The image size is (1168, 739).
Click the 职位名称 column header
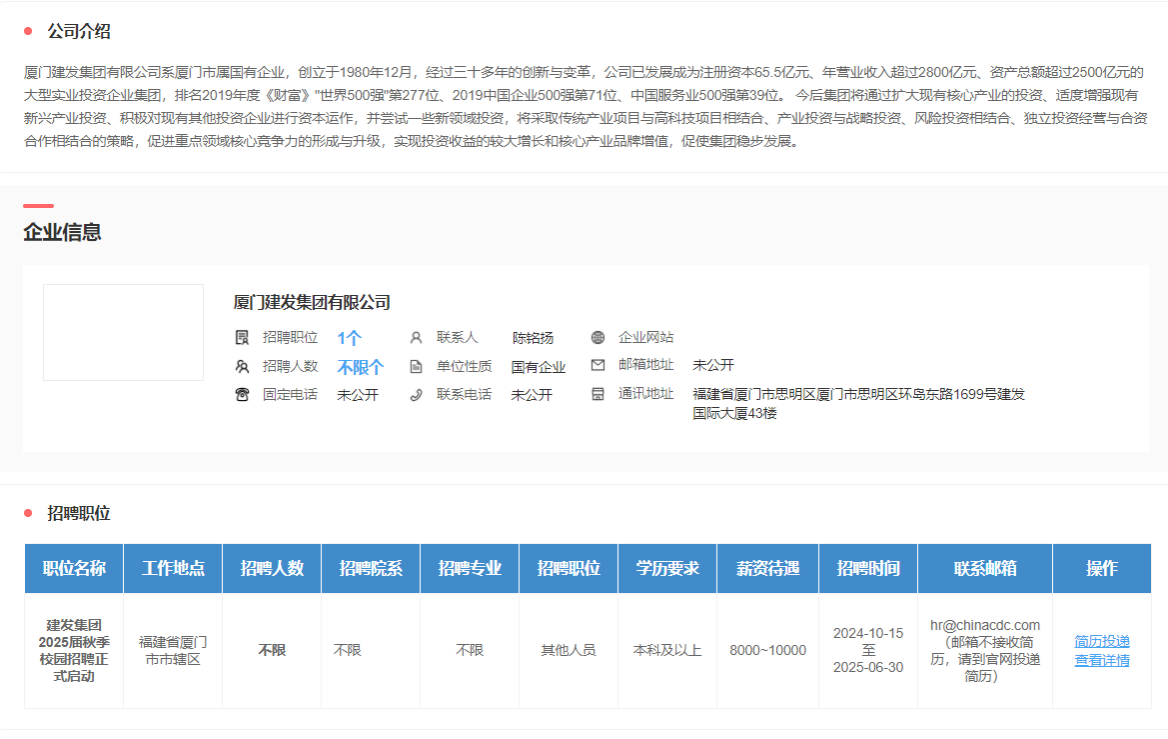click(x=74, y=568)
